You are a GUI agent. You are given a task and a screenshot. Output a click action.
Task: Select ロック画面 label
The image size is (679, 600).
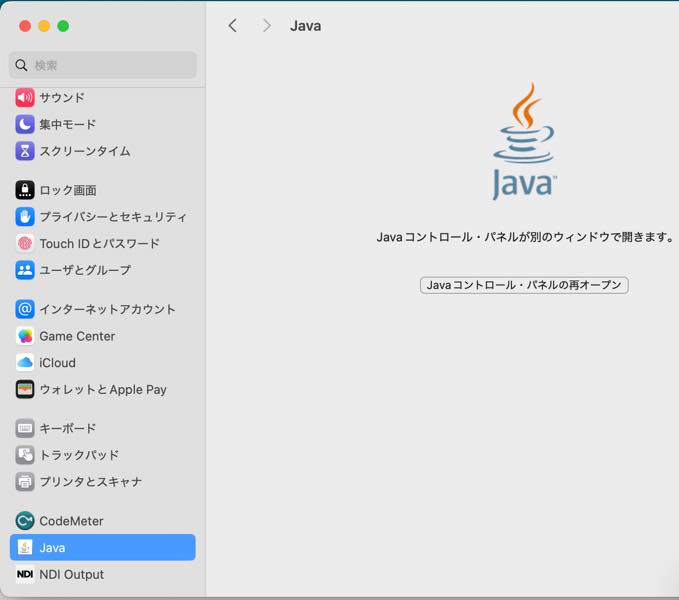pos(68,190)
